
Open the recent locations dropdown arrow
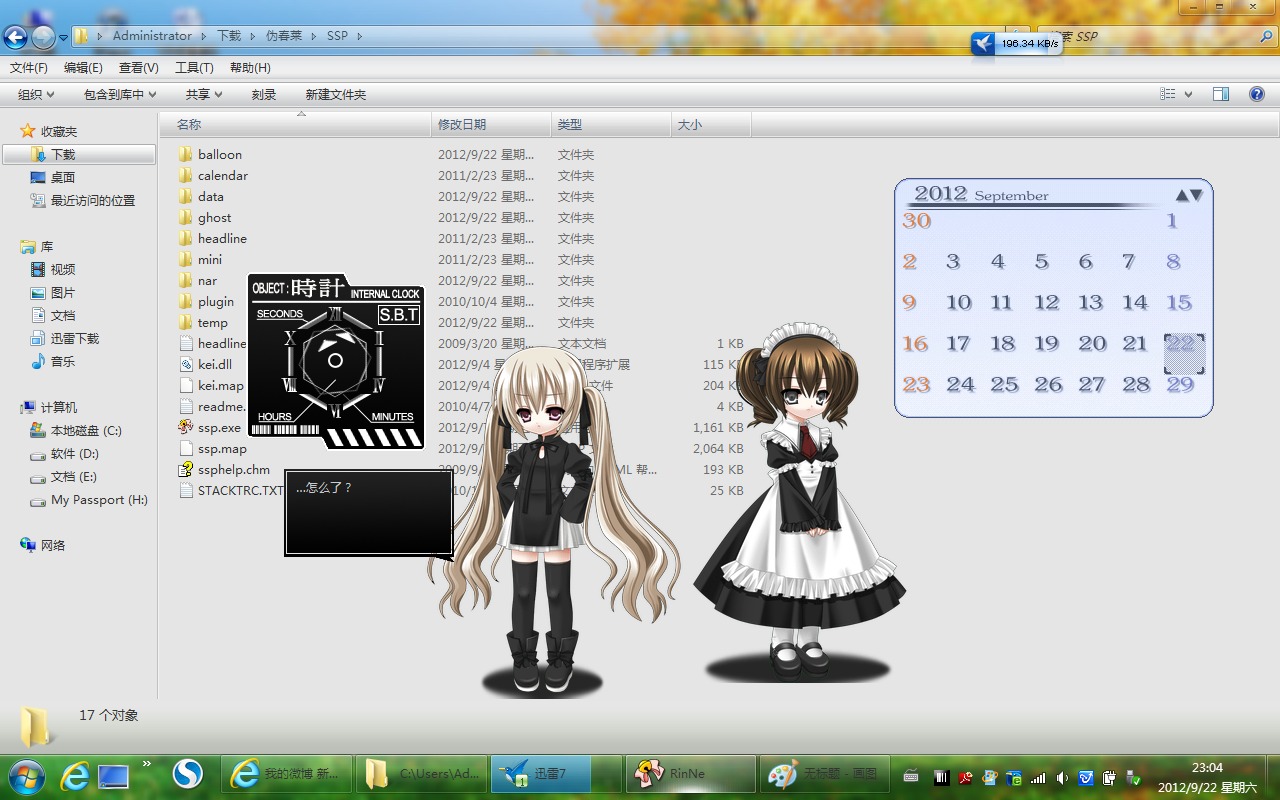(63, 38)
